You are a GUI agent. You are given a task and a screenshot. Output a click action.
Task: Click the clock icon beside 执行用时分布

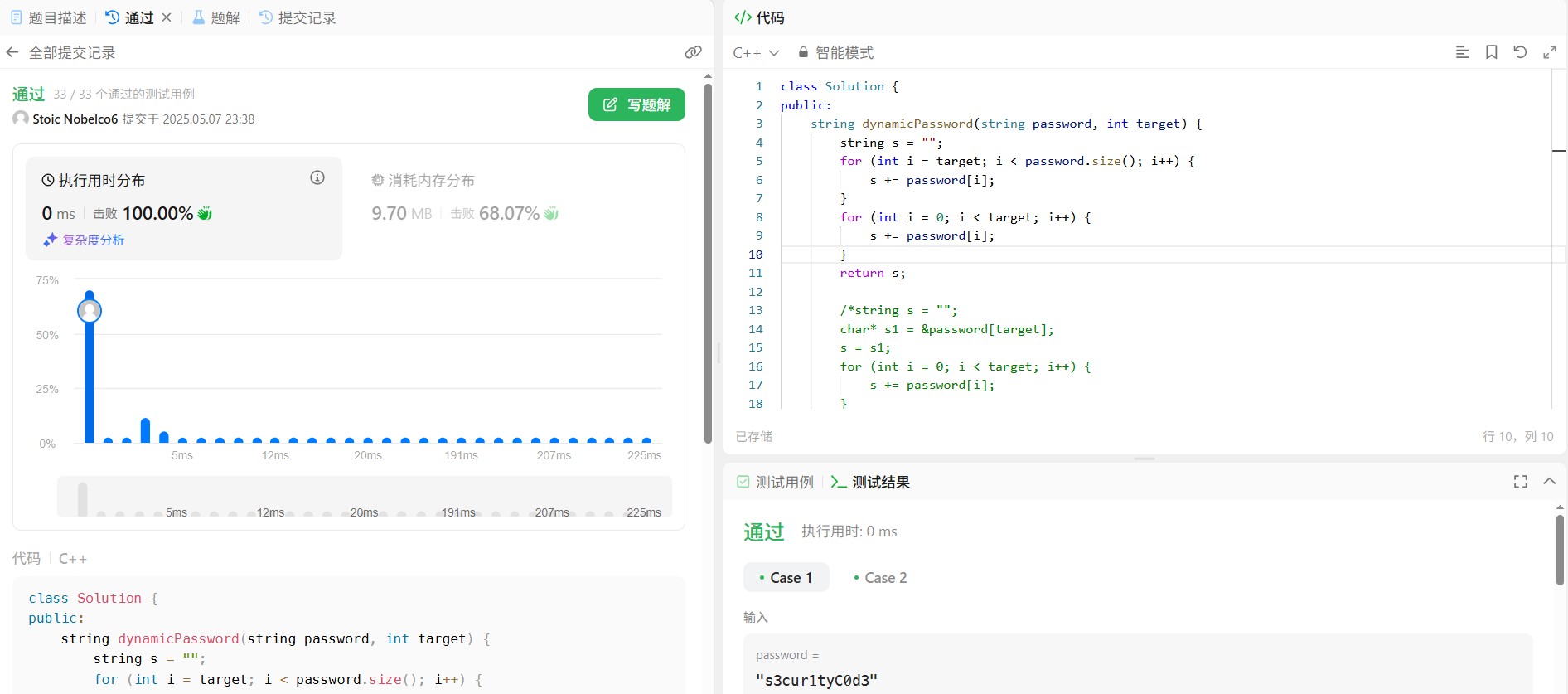(x=48, y=180)
